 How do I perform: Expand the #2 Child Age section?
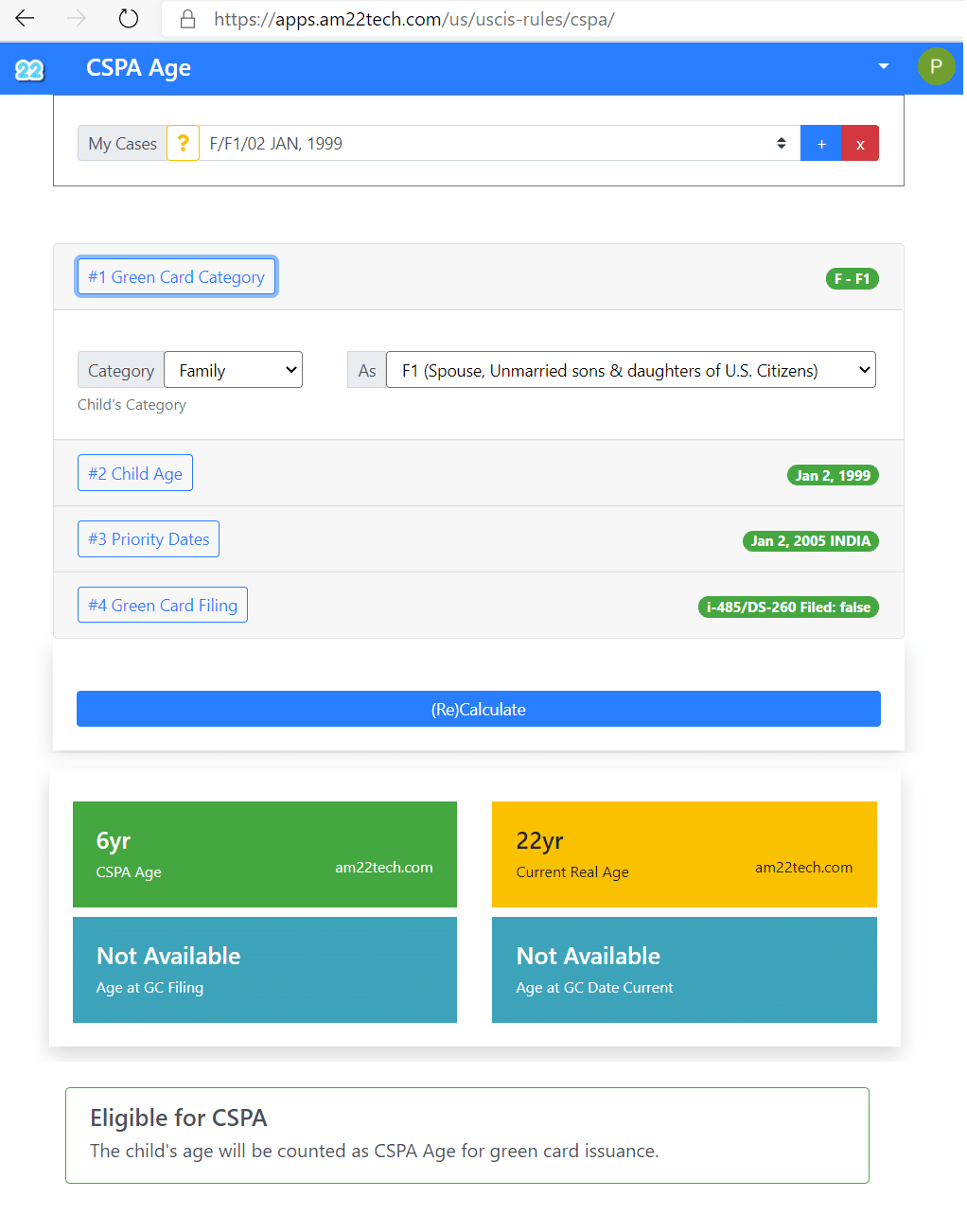point(135,474)
